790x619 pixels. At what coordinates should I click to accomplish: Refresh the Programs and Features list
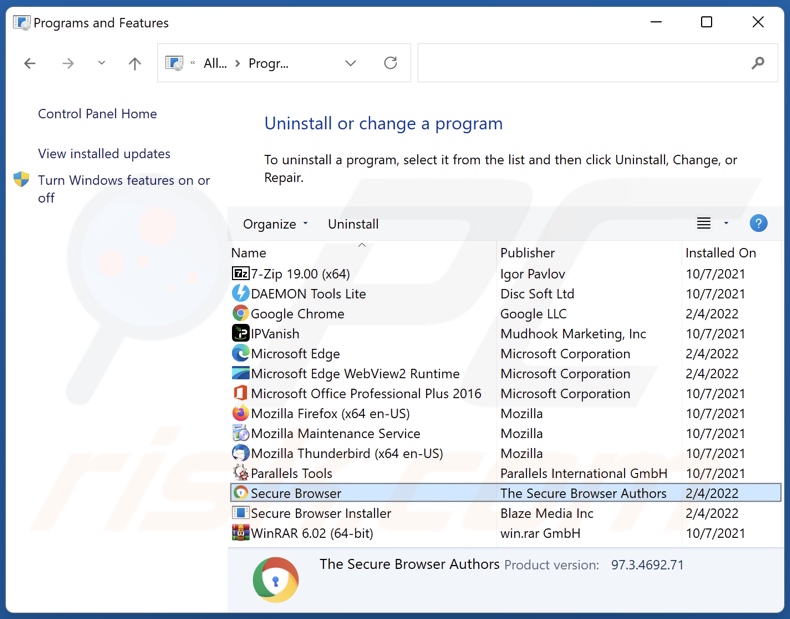pyautogui.click(x=390, y=63)
